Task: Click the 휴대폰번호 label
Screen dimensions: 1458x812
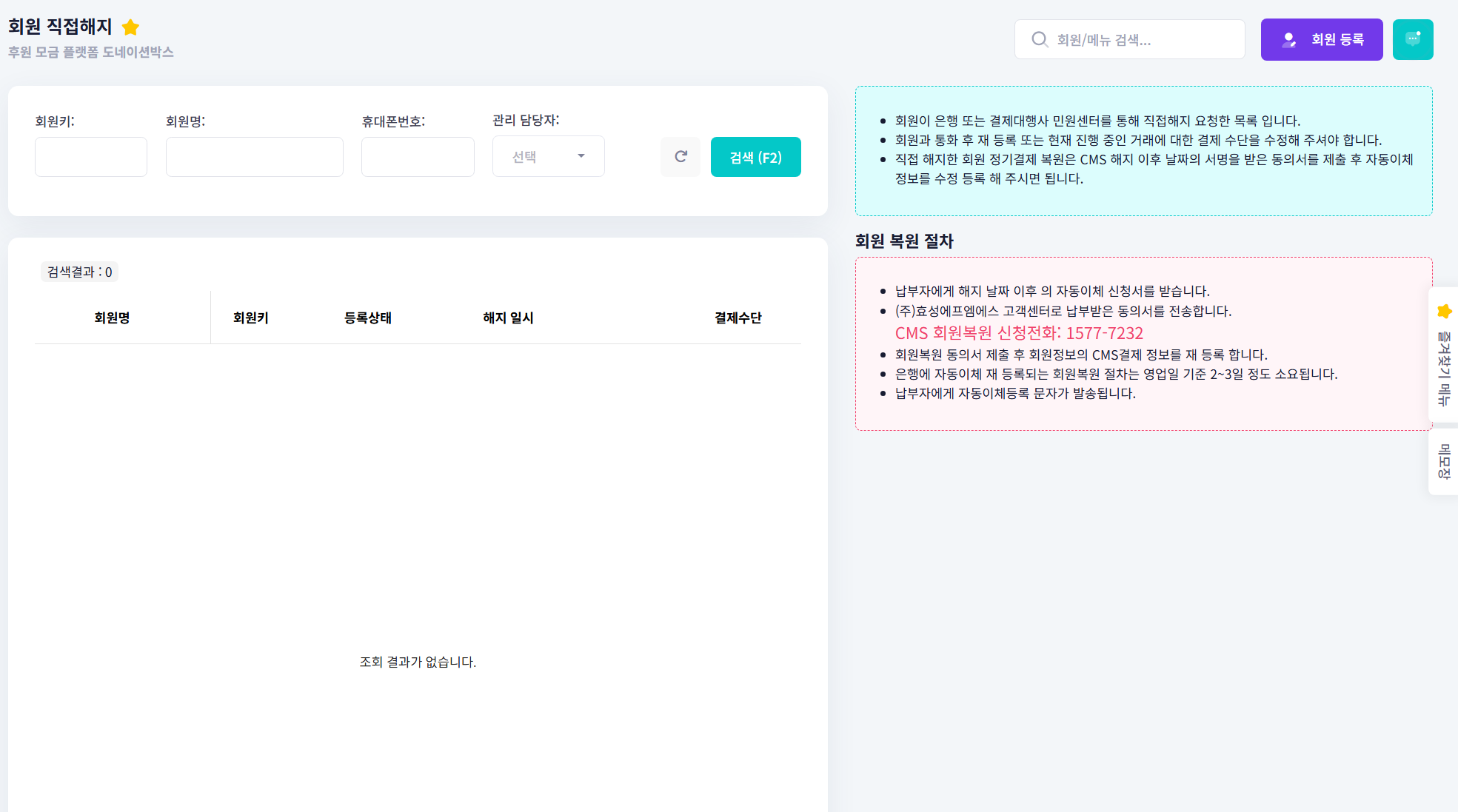Action: 393,121
